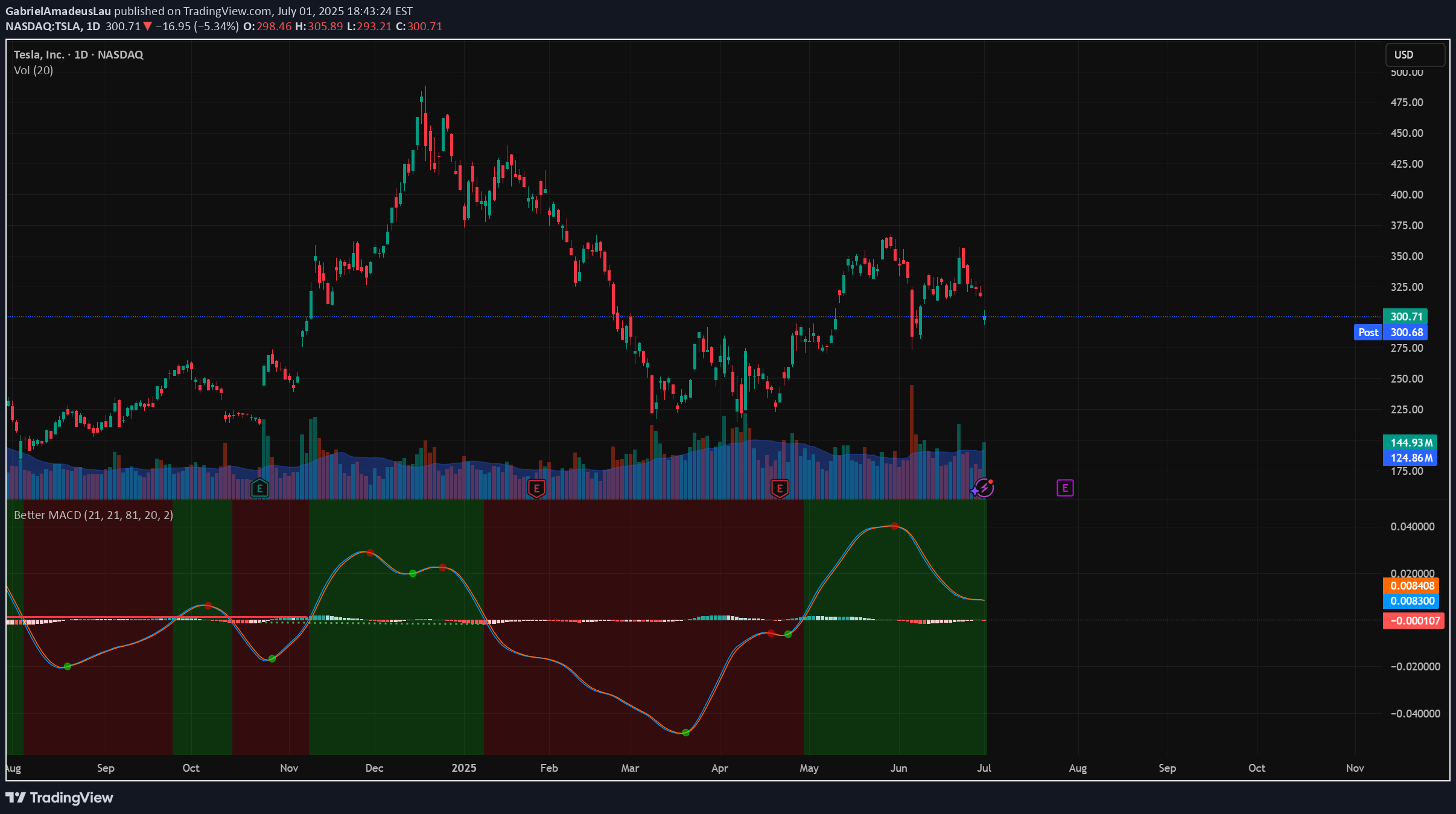
Task: Click the 300.71 last price label
Action: click(x=1407, y=317)
